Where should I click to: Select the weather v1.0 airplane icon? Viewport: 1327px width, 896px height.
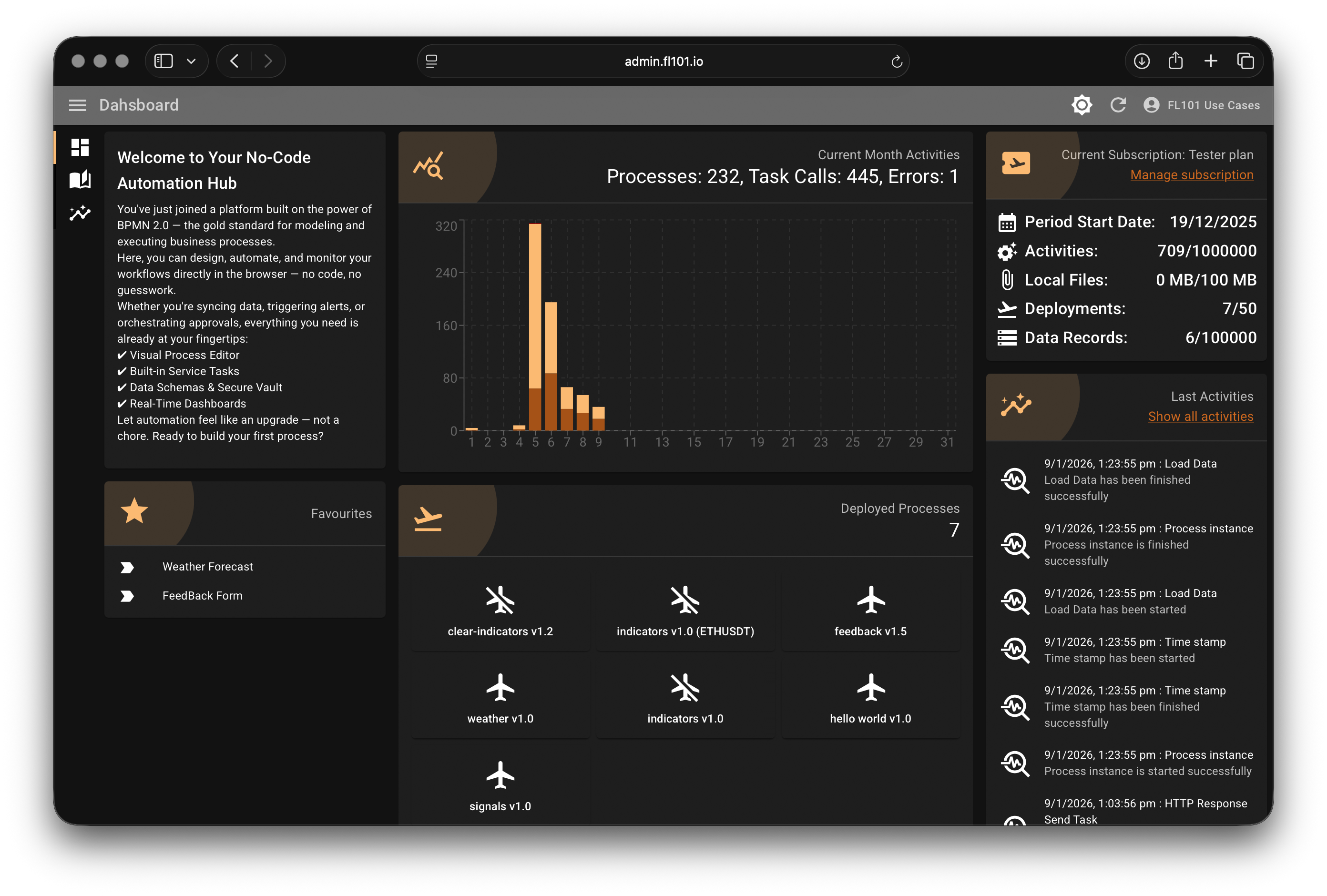500,688
